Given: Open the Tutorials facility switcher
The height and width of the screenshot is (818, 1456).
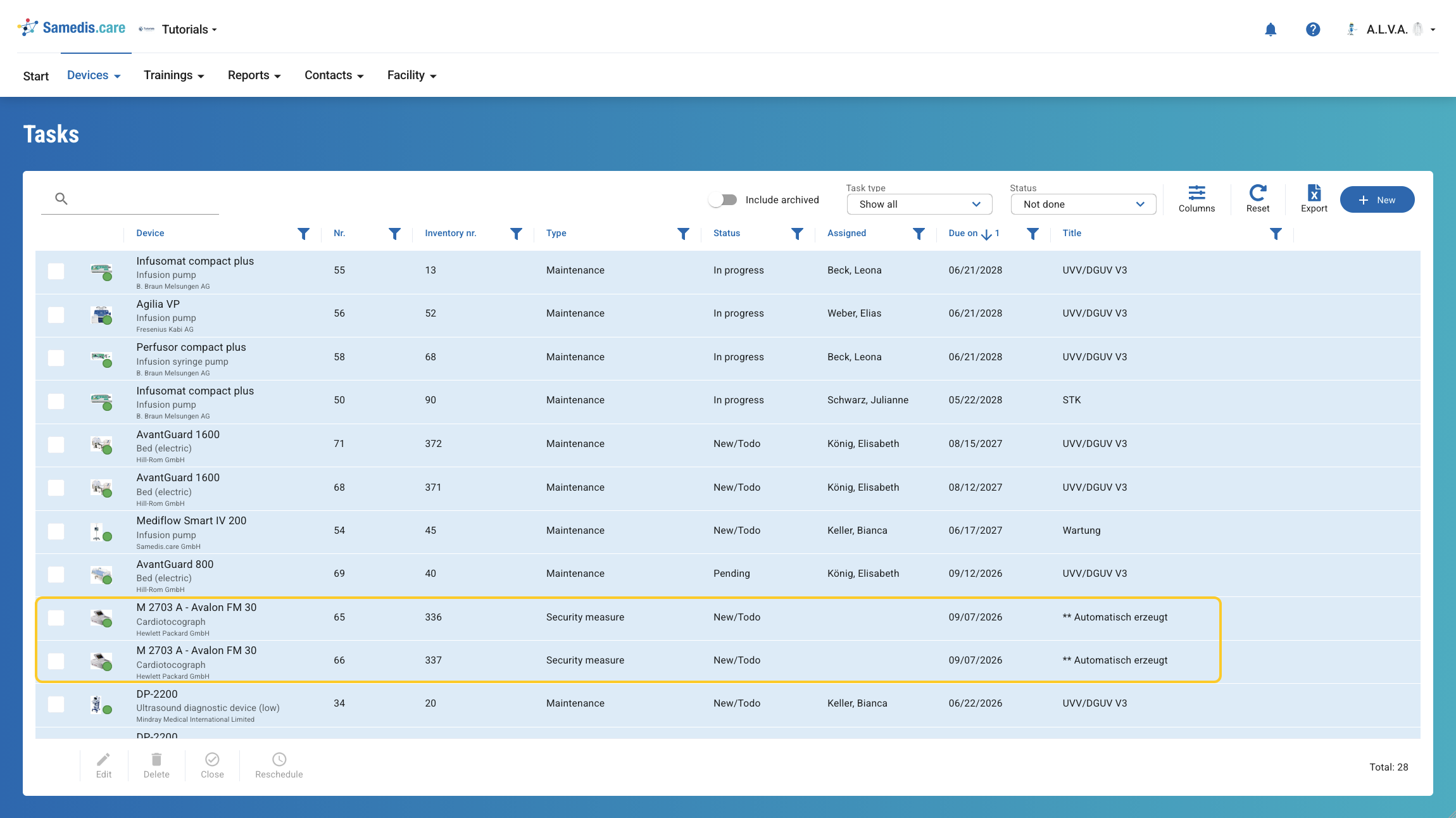Looking at the screenshot, I should tap(189, 29).
